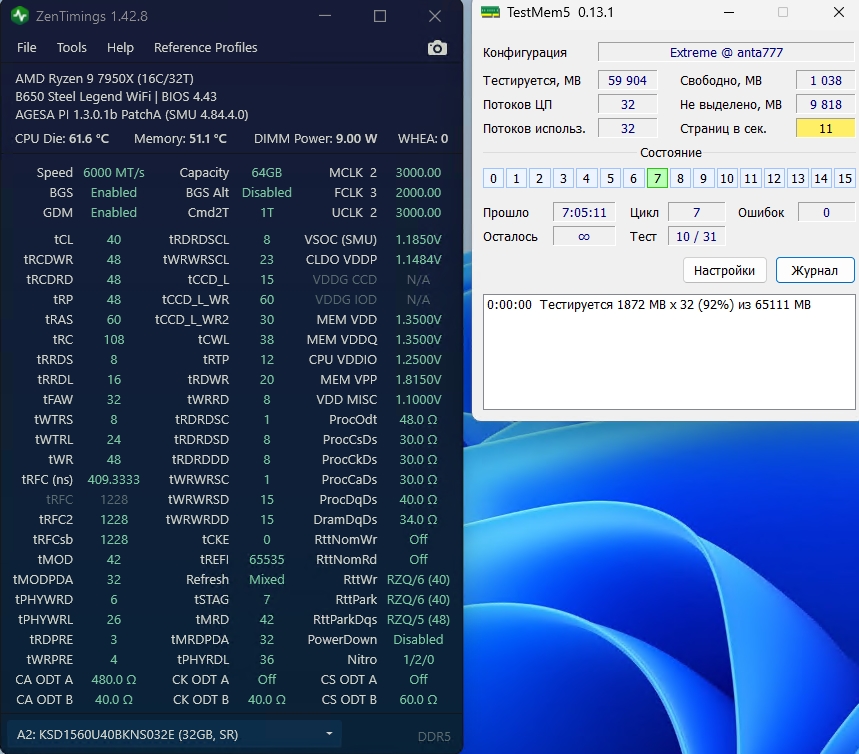This screenshot has width=859, height=754.
Task: Click the unallocated memory value 9 818
Action: [x=825, y=105]
